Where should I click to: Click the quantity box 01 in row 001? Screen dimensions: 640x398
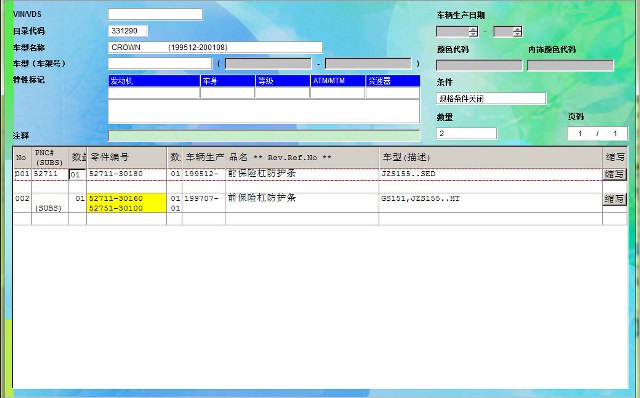(x=77, y=174)
